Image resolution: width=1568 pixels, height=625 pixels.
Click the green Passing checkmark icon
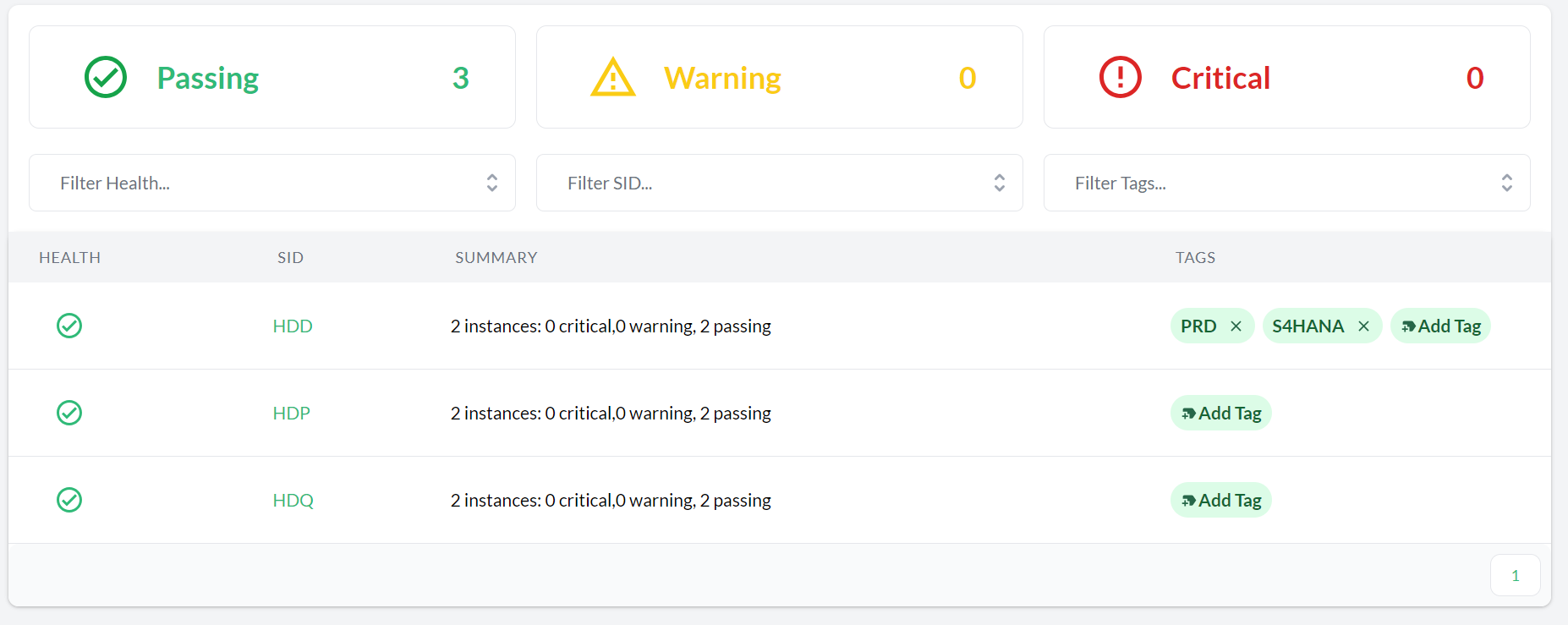pyautogui.click(x=106, y=78)
